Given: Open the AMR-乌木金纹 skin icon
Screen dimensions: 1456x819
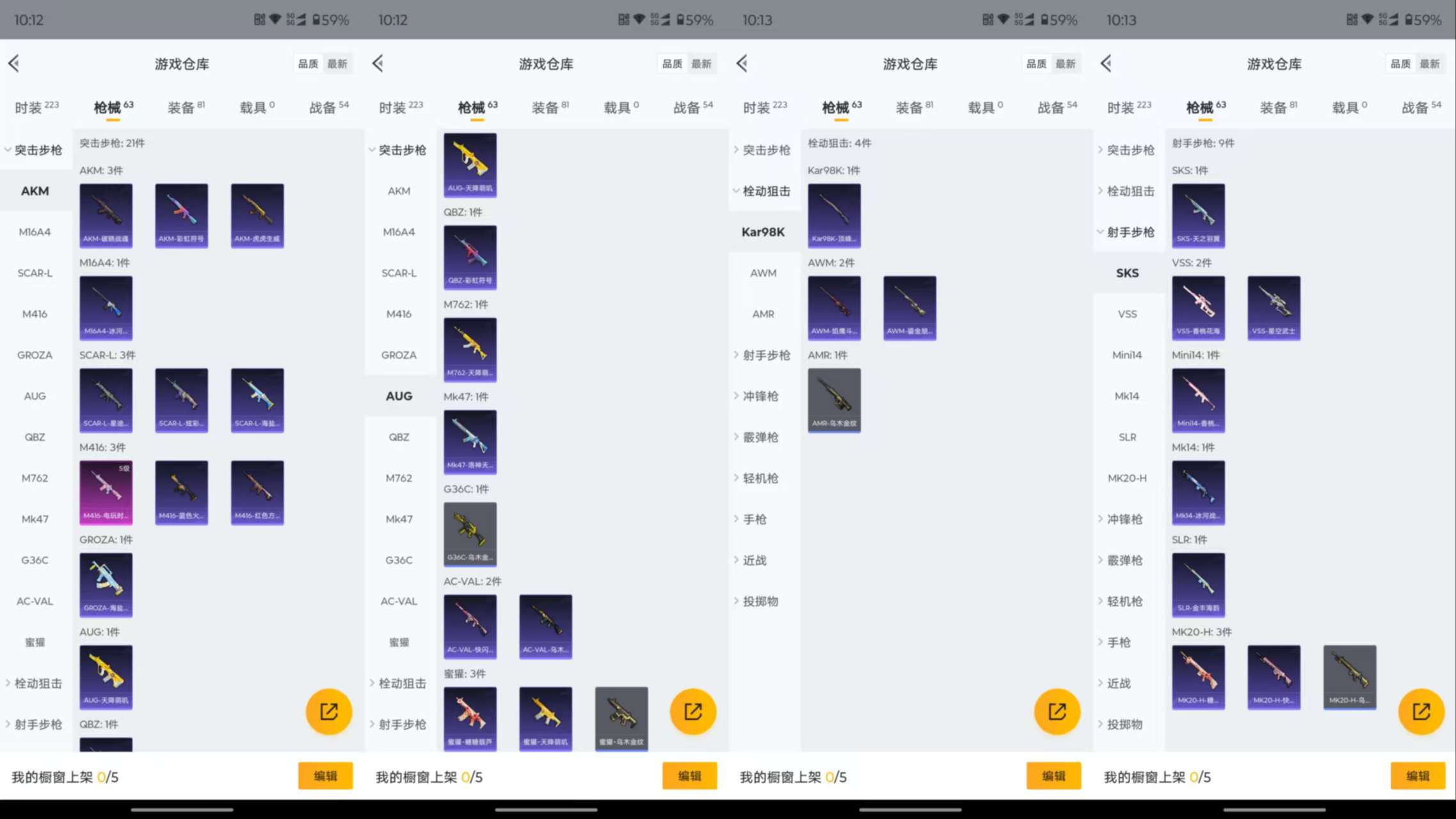Looking at the screenshot, I should coord(835,400).
